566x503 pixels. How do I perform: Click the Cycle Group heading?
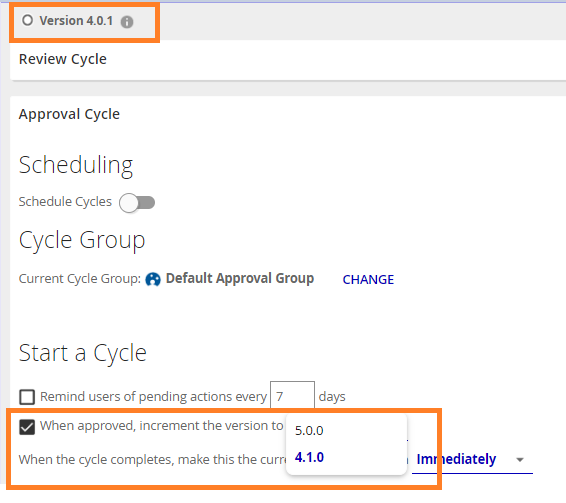click(82, 240)
